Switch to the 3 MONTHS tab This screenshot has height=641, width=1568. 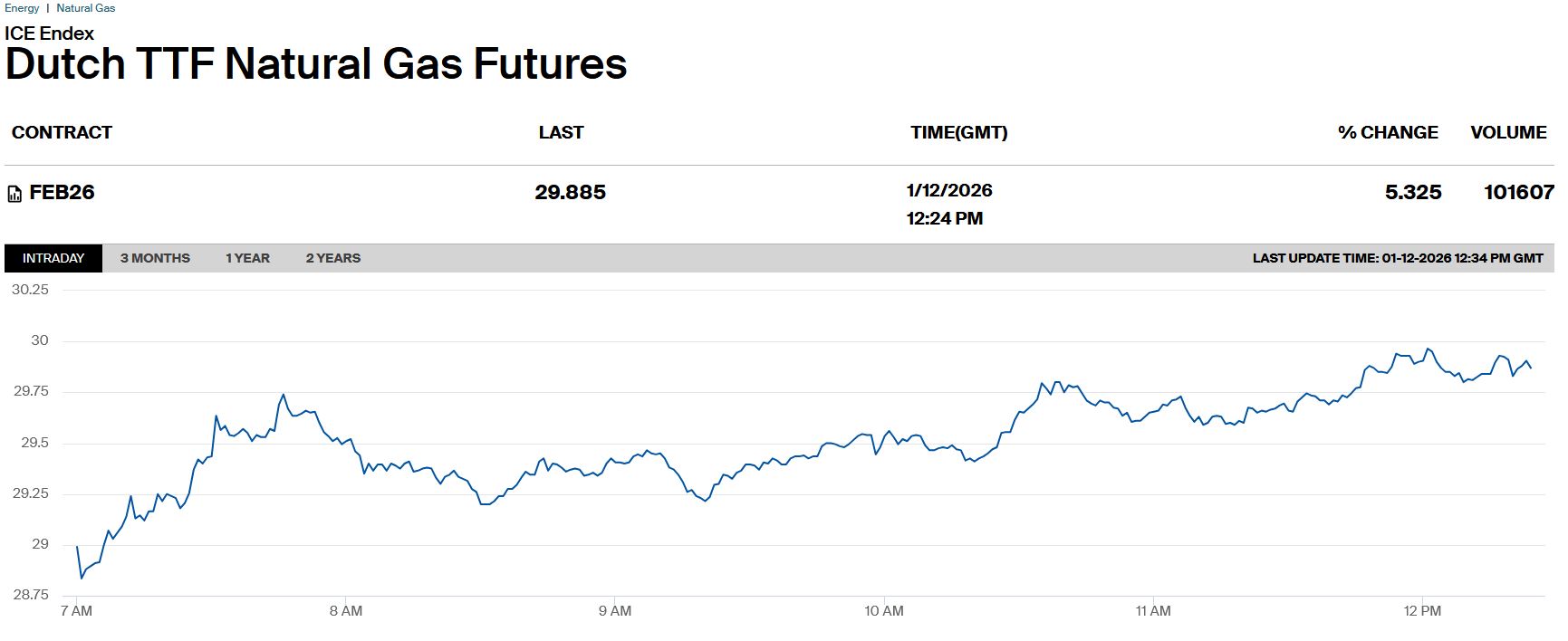155,258
